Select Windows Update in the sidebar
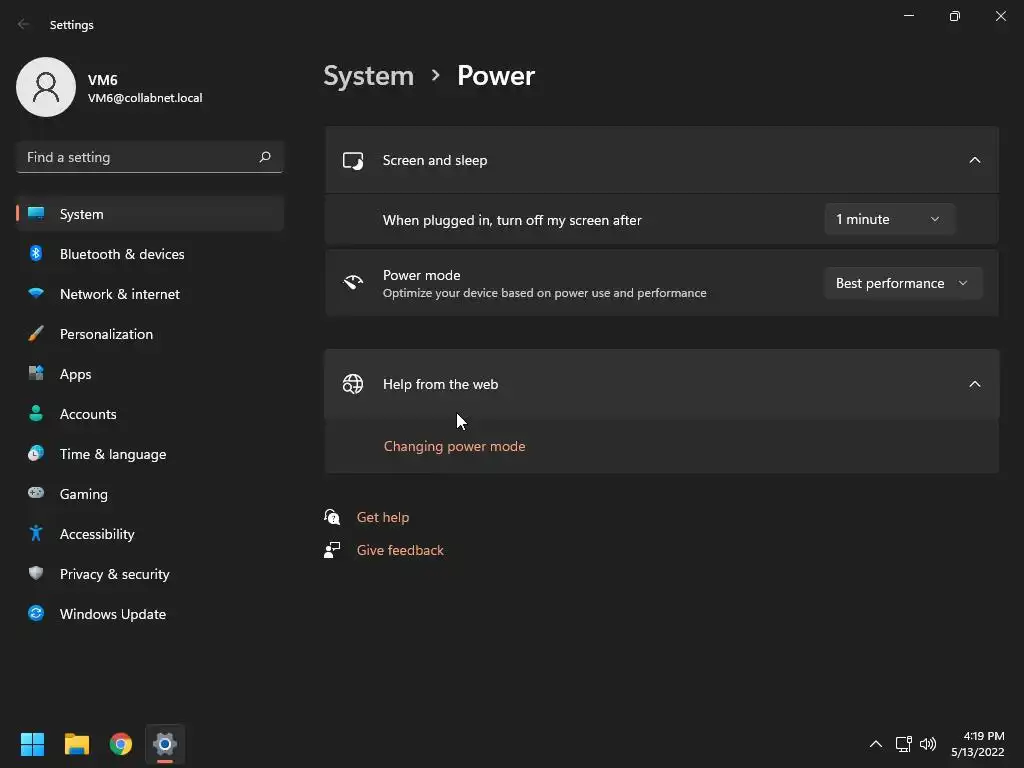The height and width of the screenshot is (768, 1024). click(x=113, y=614)
